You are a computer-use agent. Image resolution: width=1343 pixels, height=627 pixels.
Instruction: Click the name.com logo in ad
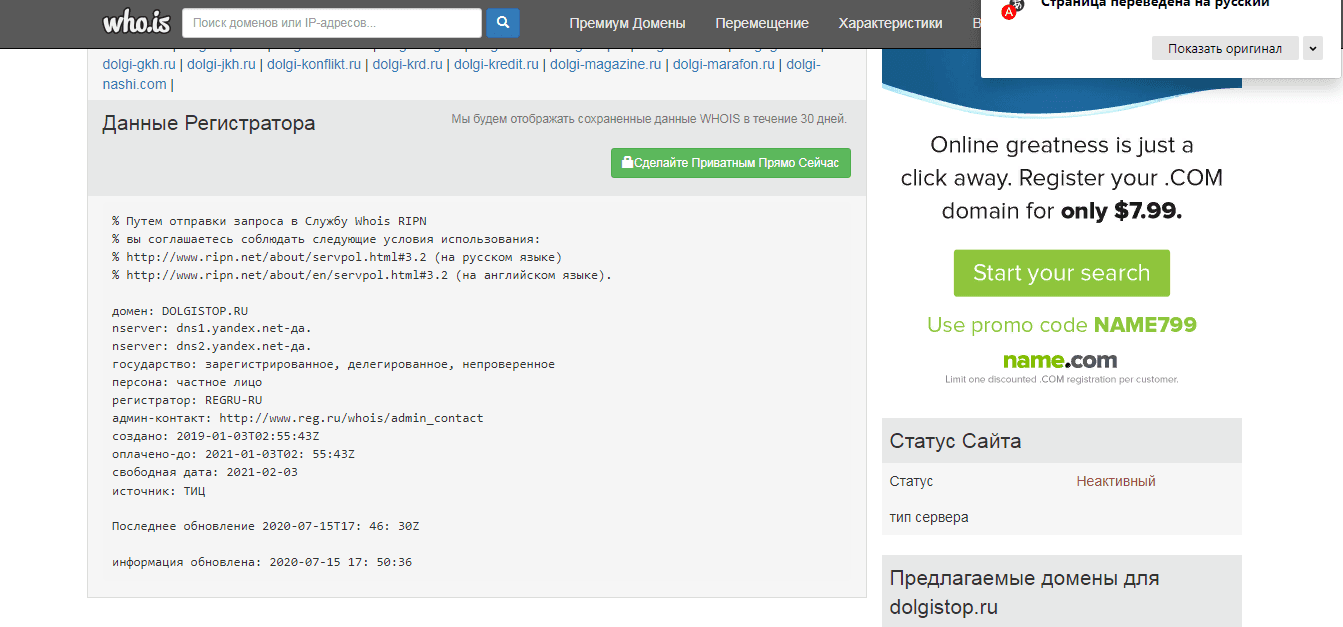[1060, 360]
